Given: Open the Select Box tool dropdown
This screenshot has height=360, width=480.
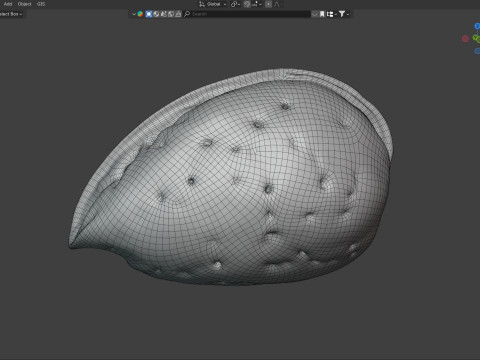Looking at the screenshot, I should 11,14.
